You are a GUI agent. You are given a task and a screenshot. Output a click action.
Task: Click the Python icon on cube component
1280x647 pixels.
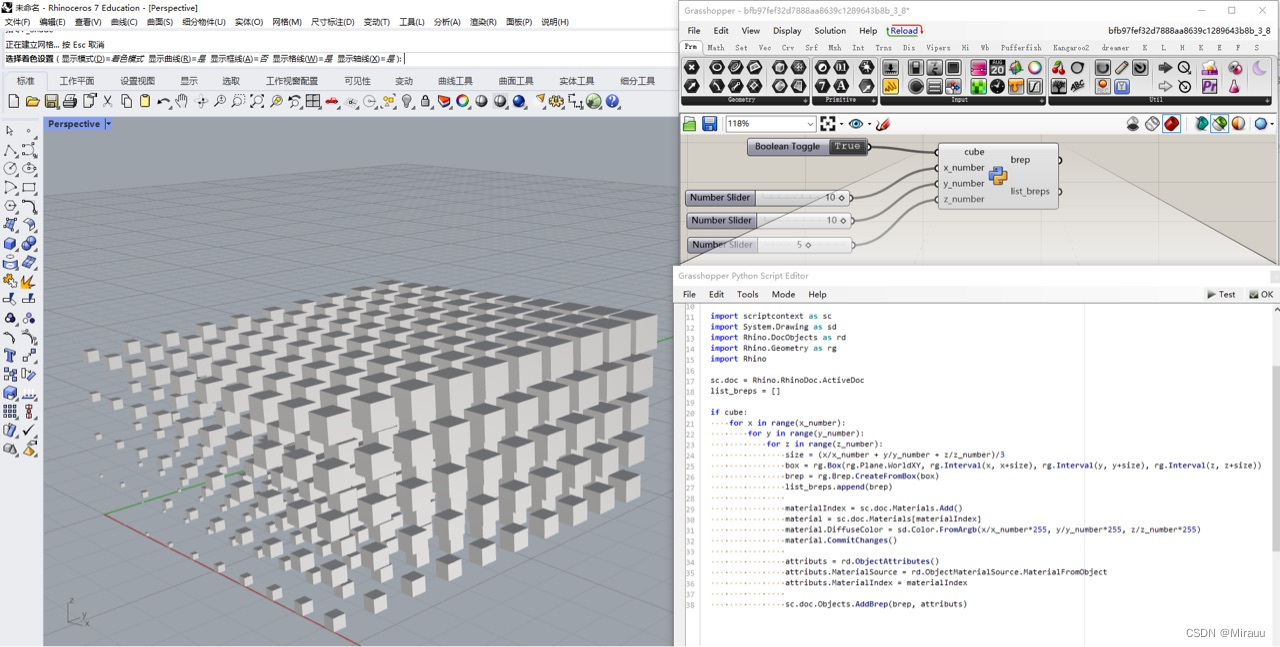pos(997,176)
